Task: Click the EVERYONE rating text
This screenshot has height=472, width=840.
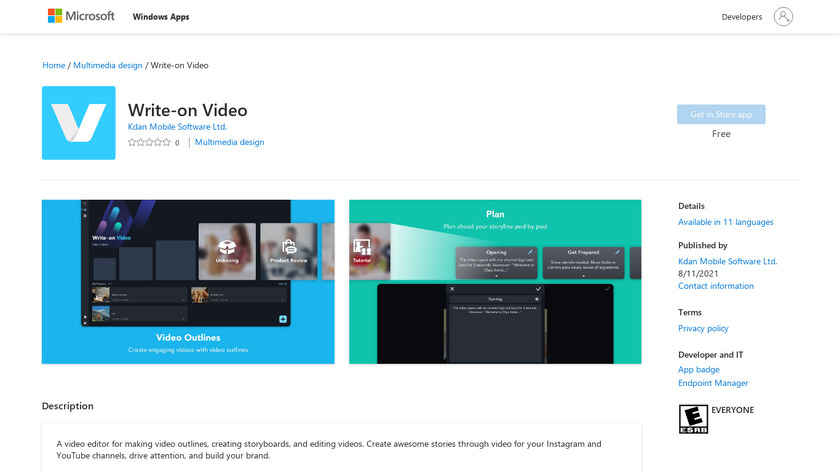Action: [732, 410]
